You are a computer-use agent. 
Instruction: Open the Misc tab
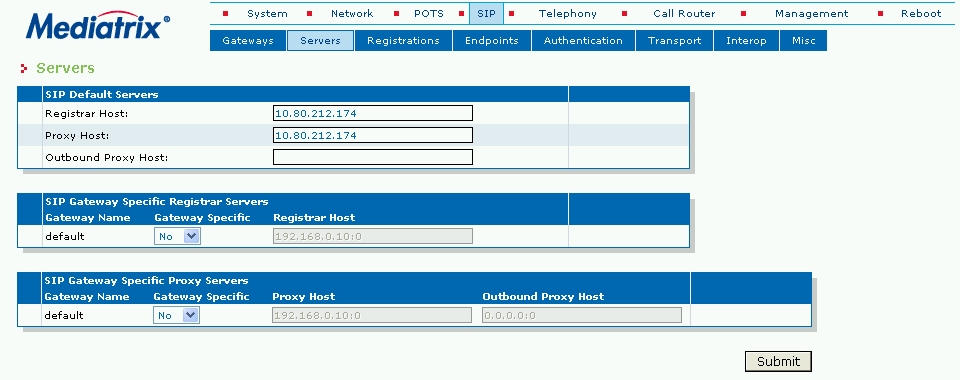(804, 41)
